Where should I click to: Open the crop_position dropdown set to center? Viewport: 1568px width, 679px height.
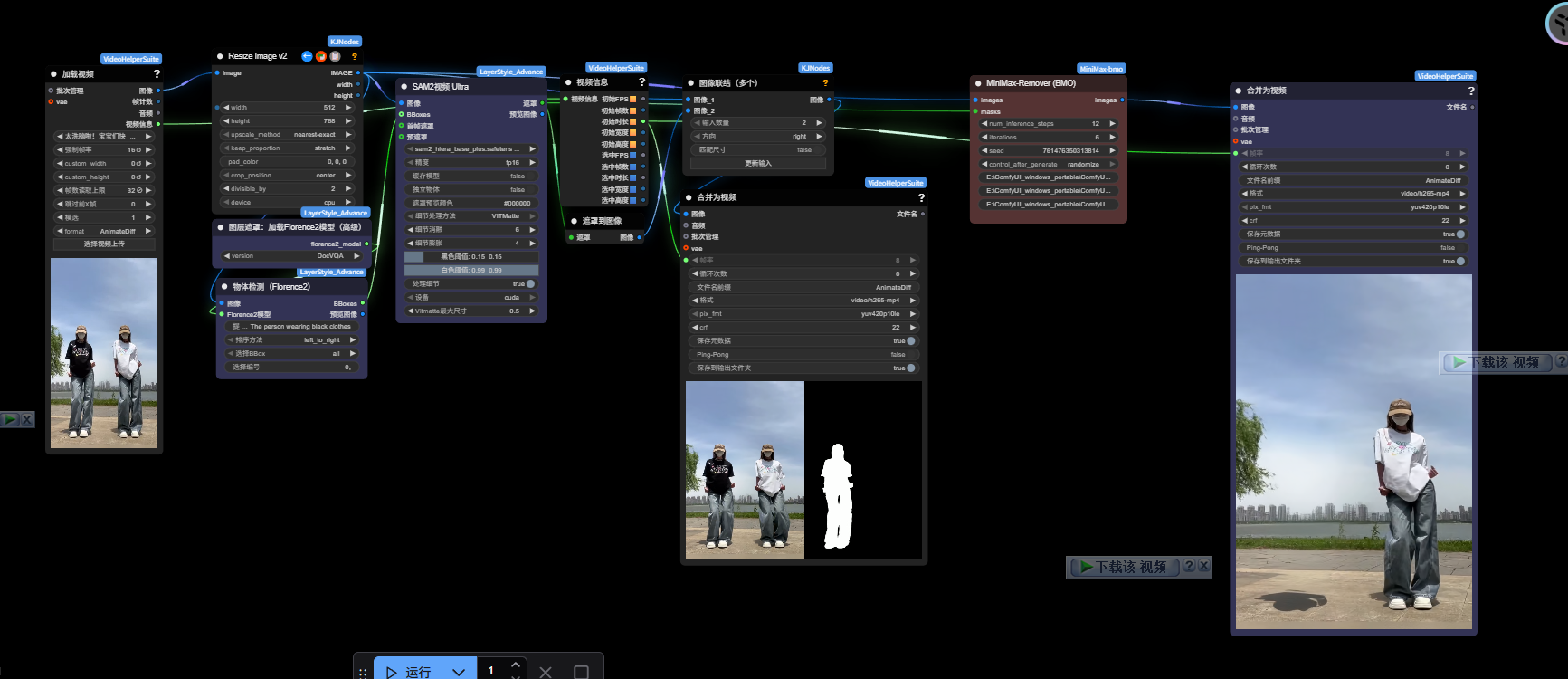(287, 176)
